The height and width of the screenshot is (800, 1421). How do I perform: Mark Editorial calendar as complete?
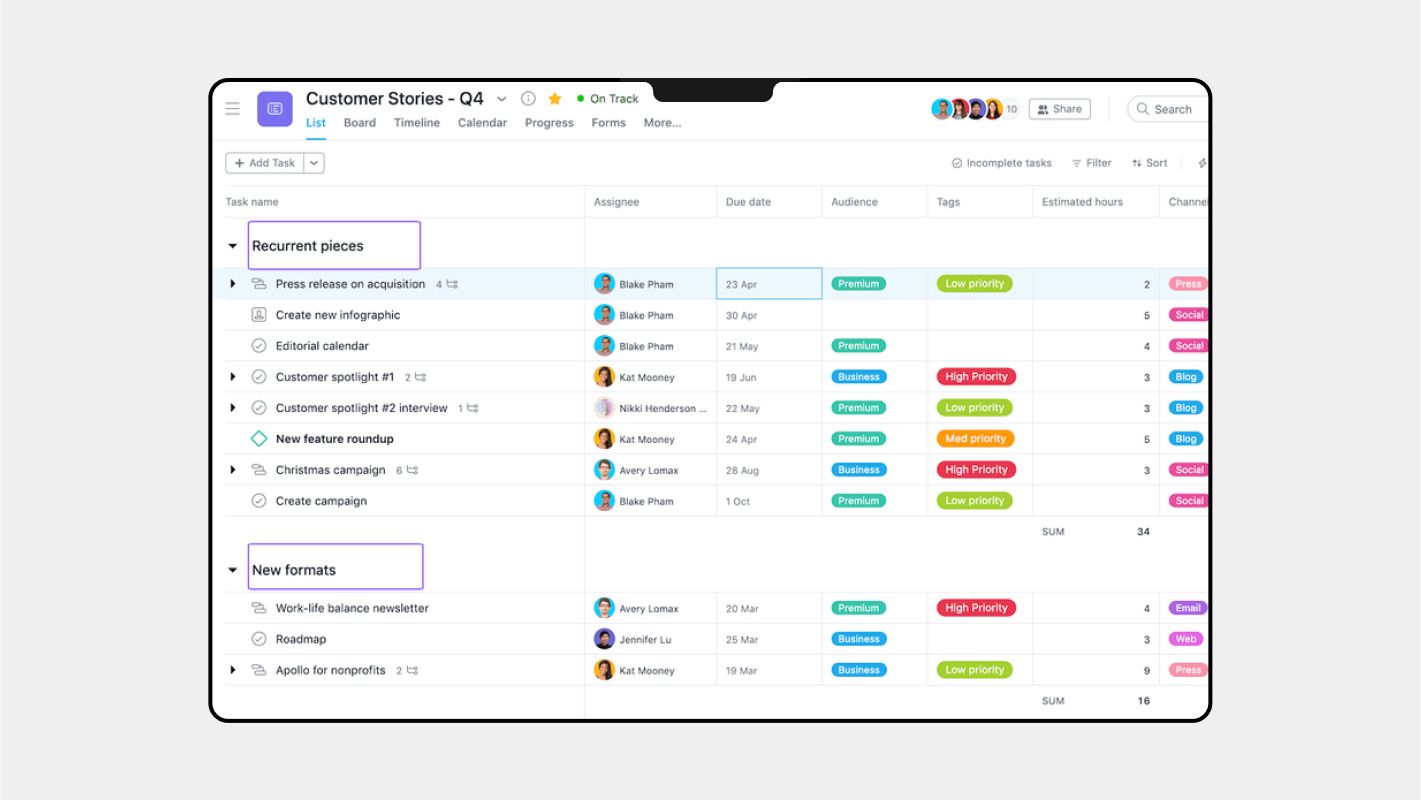coord(258,345)
